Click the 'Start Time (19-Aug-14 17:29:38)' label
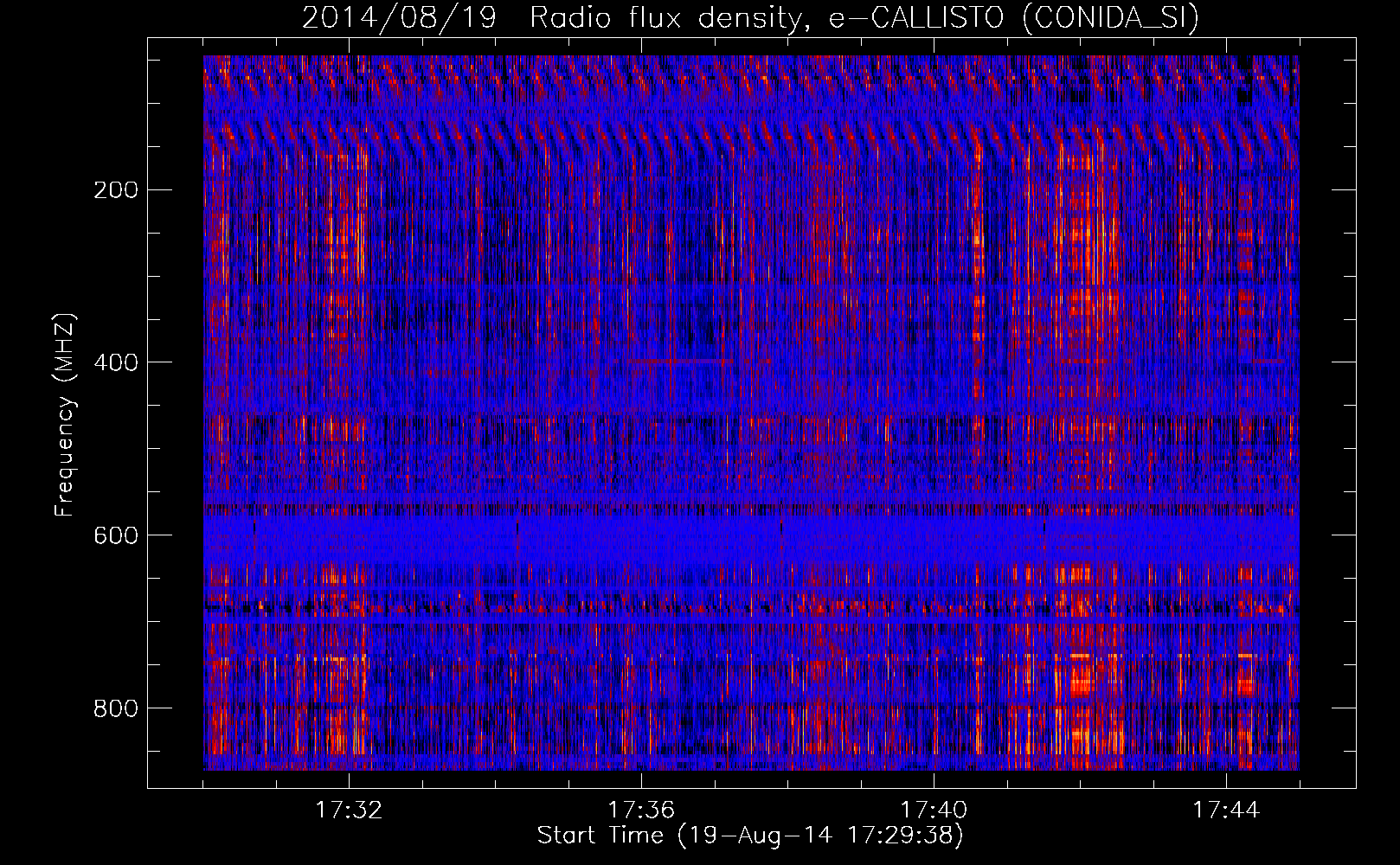Screen dimensions: 1400x865 [x=750, y=836]
